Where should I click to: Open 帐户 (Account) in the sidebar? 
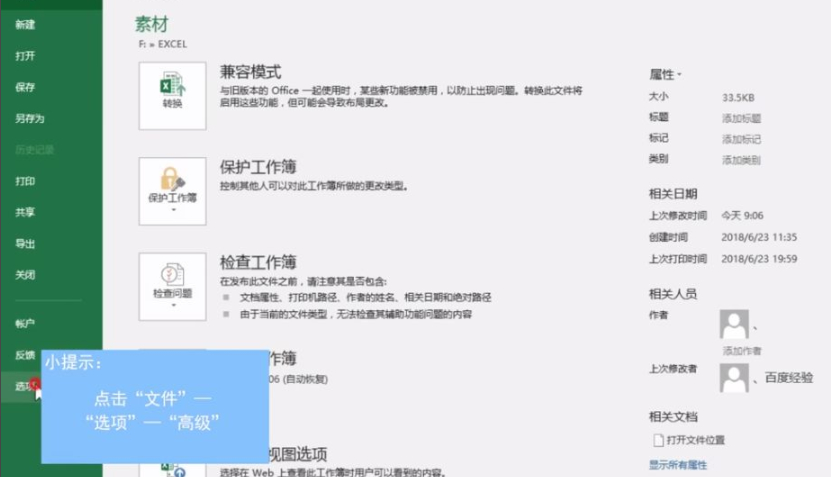coord(25,323)
